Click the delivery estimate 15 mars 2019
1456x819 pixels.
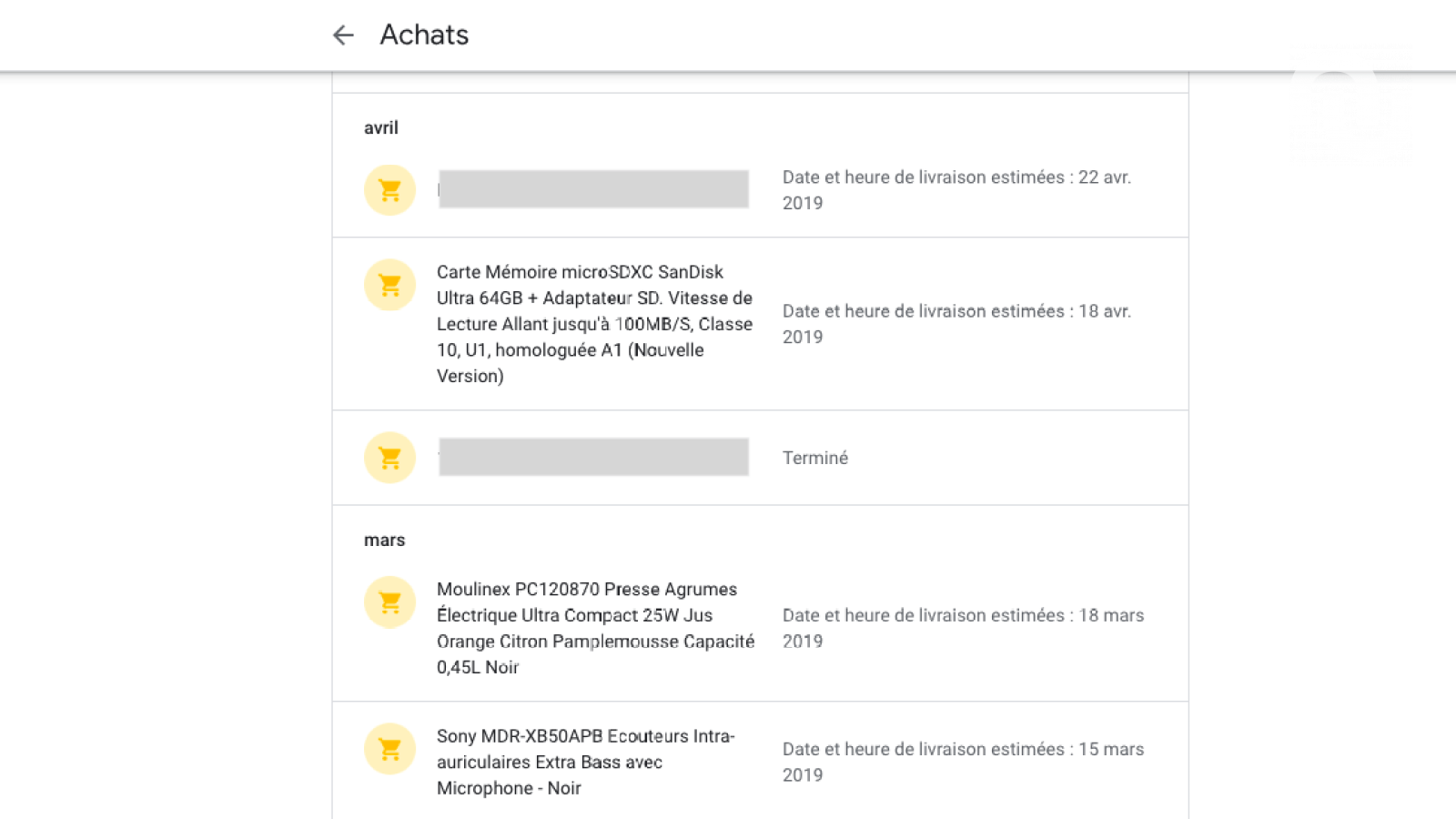pyautogui.click(x=963, y=762)
